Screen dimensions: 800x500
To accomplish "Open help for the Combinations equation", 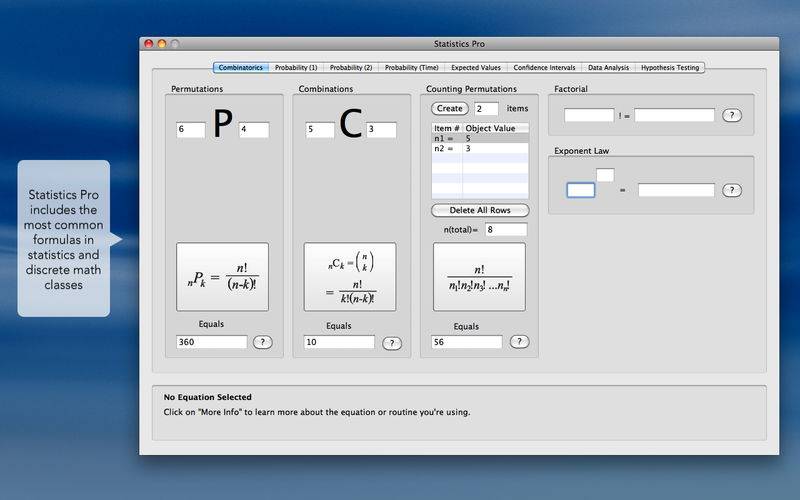I will click(x=392, y=343).
